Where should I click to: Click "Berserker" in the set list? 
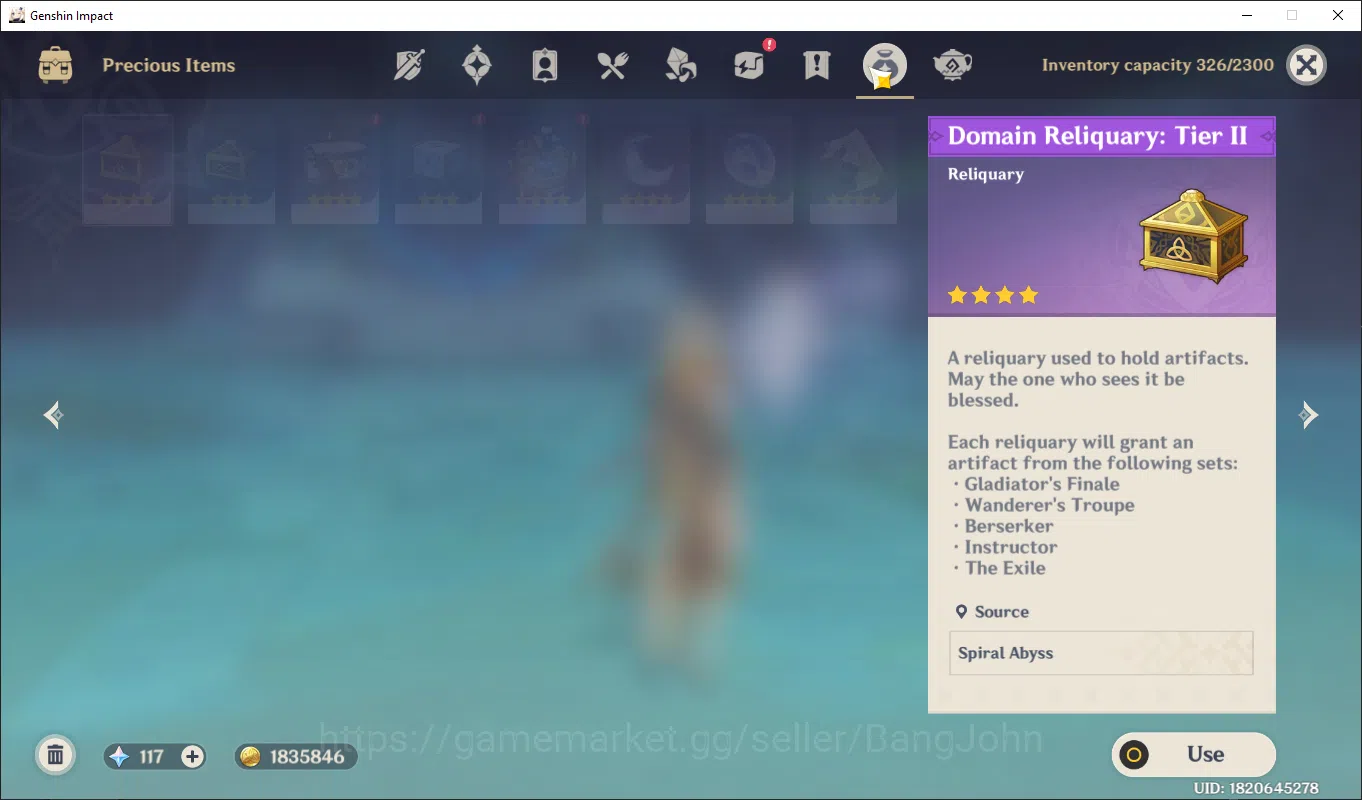(x=1009, y=526)
